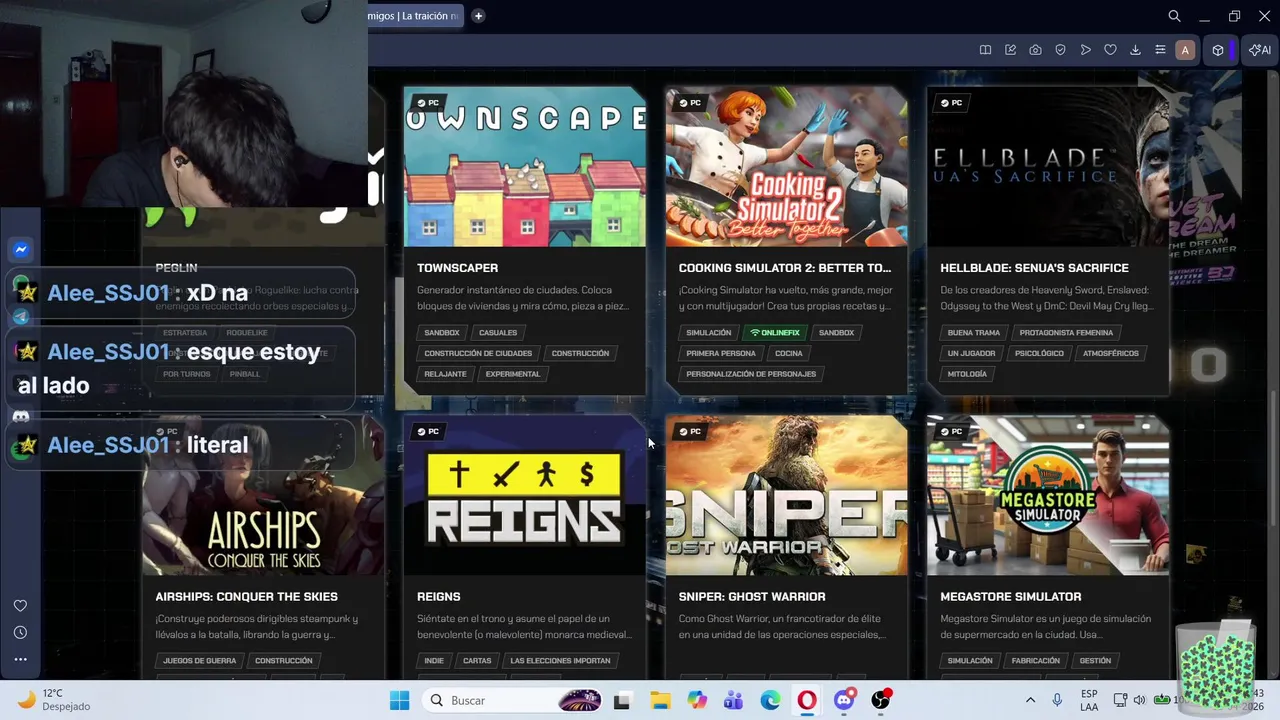Select CASUALES tag on Townscaper

pos(498,333)
